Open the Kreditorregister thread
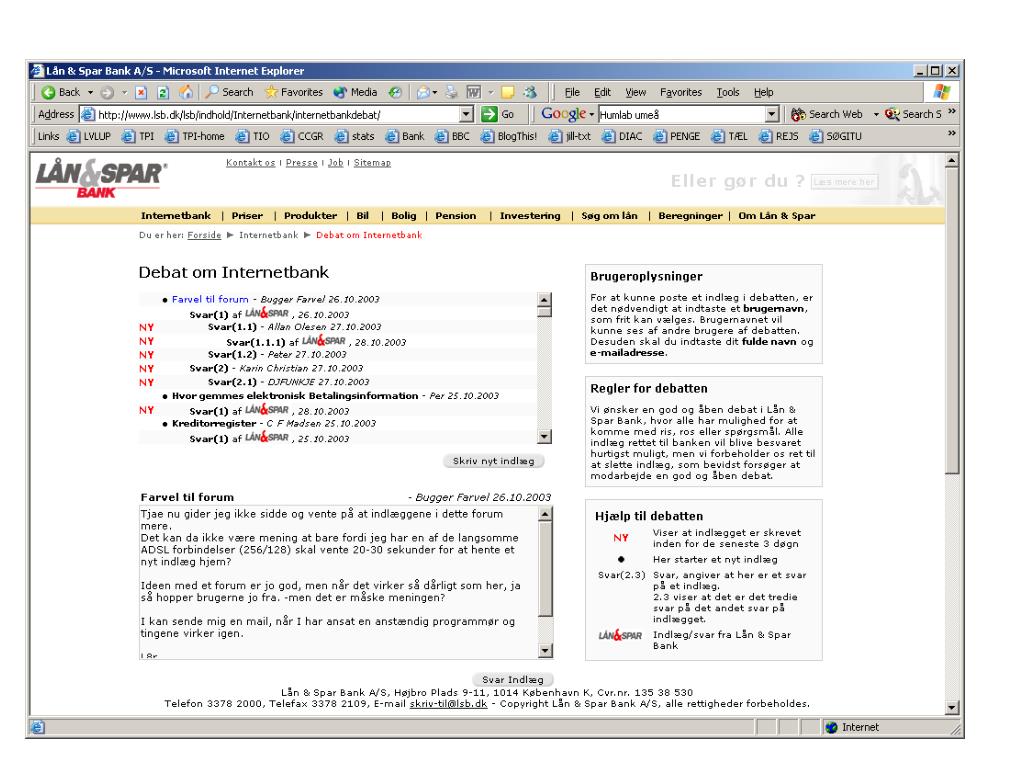Viewport: 1024px width, 768px height. tap(214, 423)
